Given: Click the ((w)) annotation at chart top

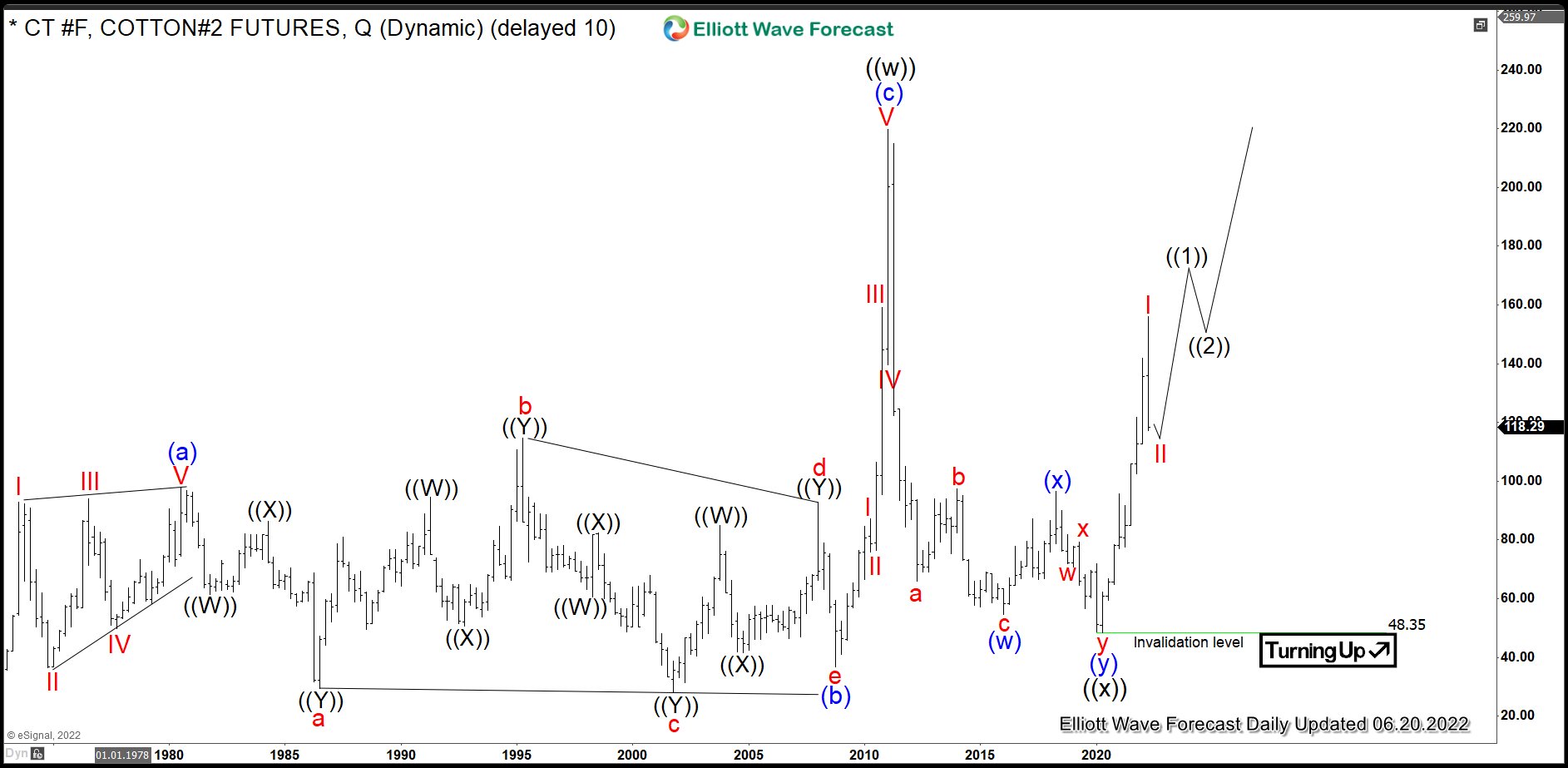Looking at the screenshot, I should point(892,67).
